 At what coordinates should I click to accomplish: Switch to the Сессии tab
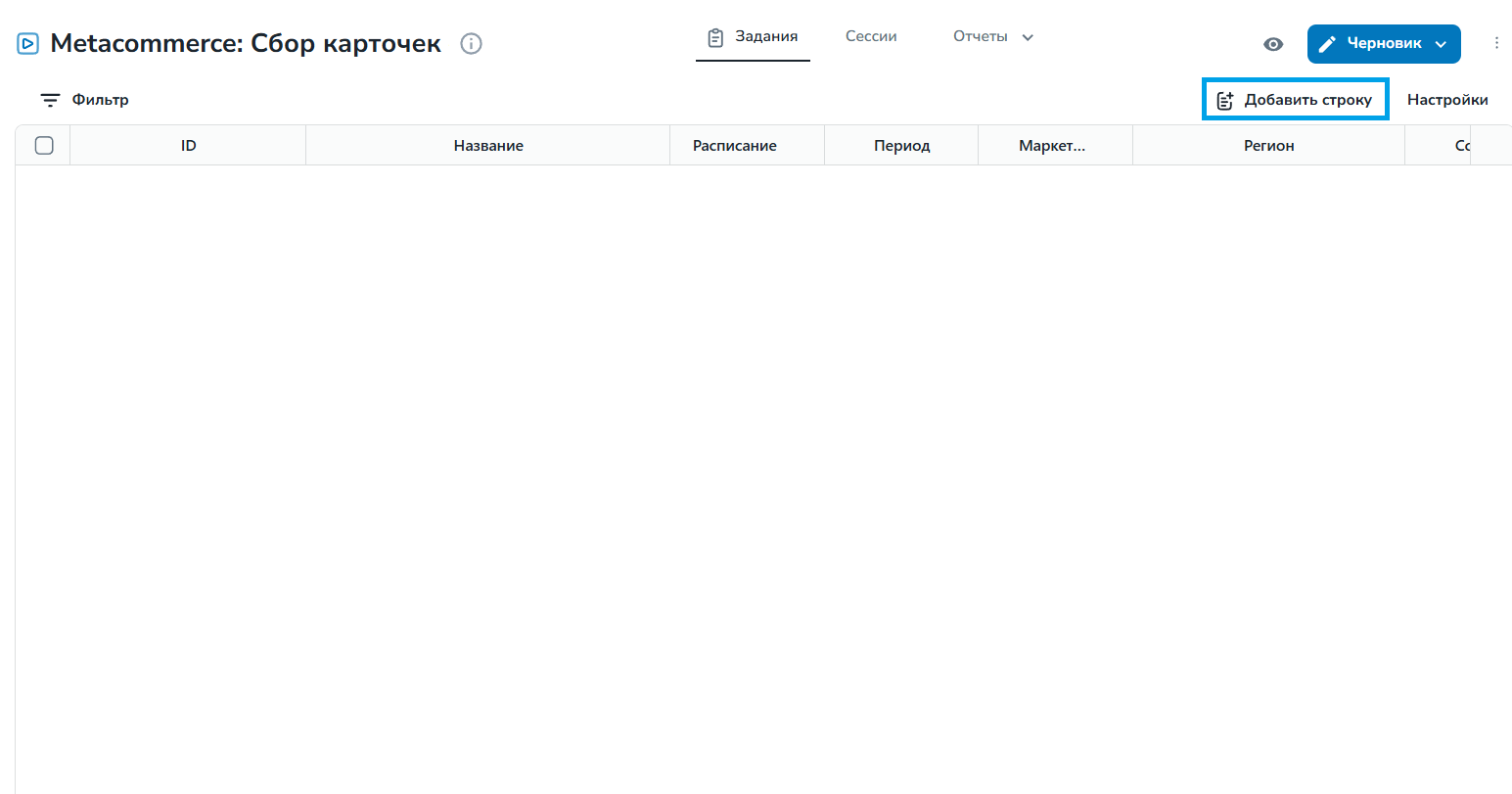[x=871, y=36]
